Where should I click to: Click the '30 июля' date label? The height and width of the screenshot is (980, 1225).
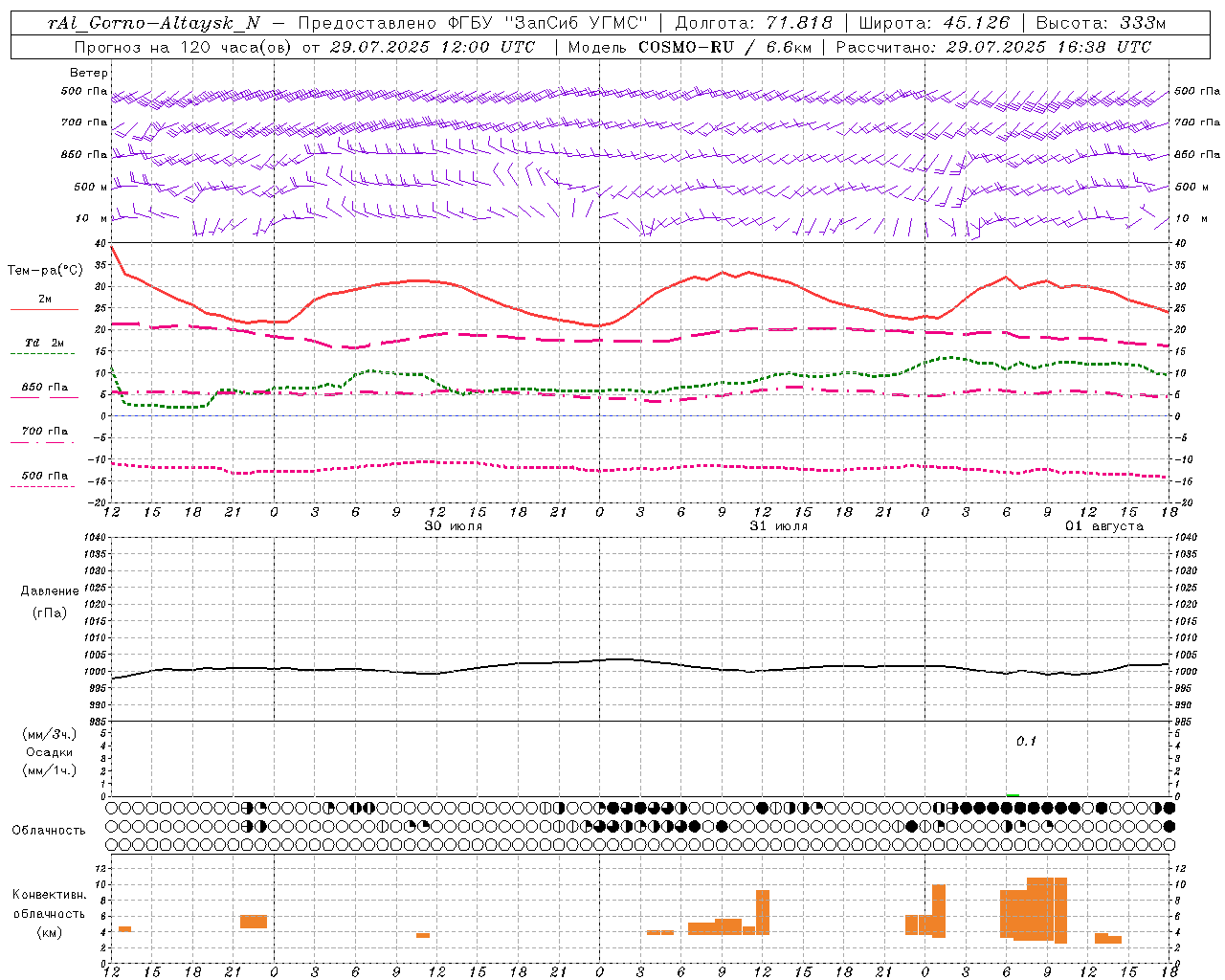(454, 526)
